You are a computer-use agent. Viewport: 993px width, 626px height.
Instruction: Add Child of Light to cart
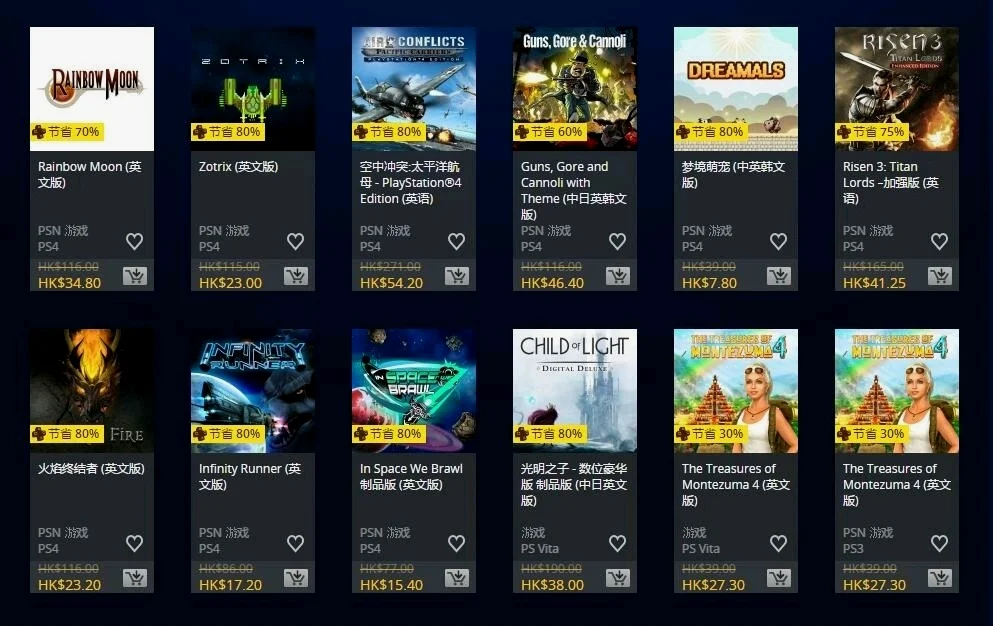tap(617, 578)
